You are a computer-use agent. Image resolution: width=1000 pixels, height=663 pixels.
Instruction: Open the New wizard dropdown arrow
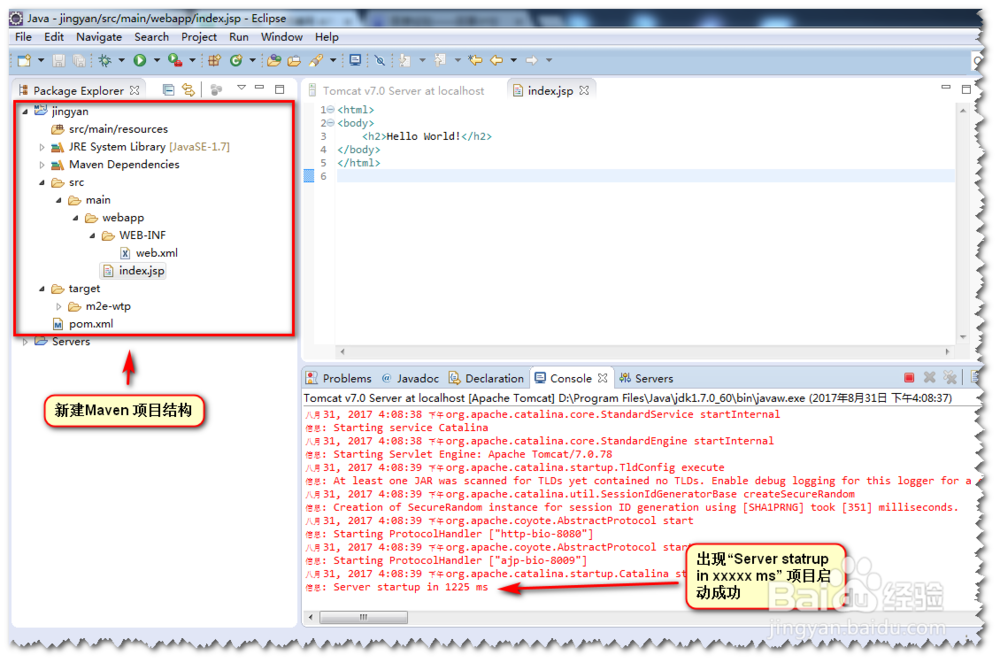(41, 61)
